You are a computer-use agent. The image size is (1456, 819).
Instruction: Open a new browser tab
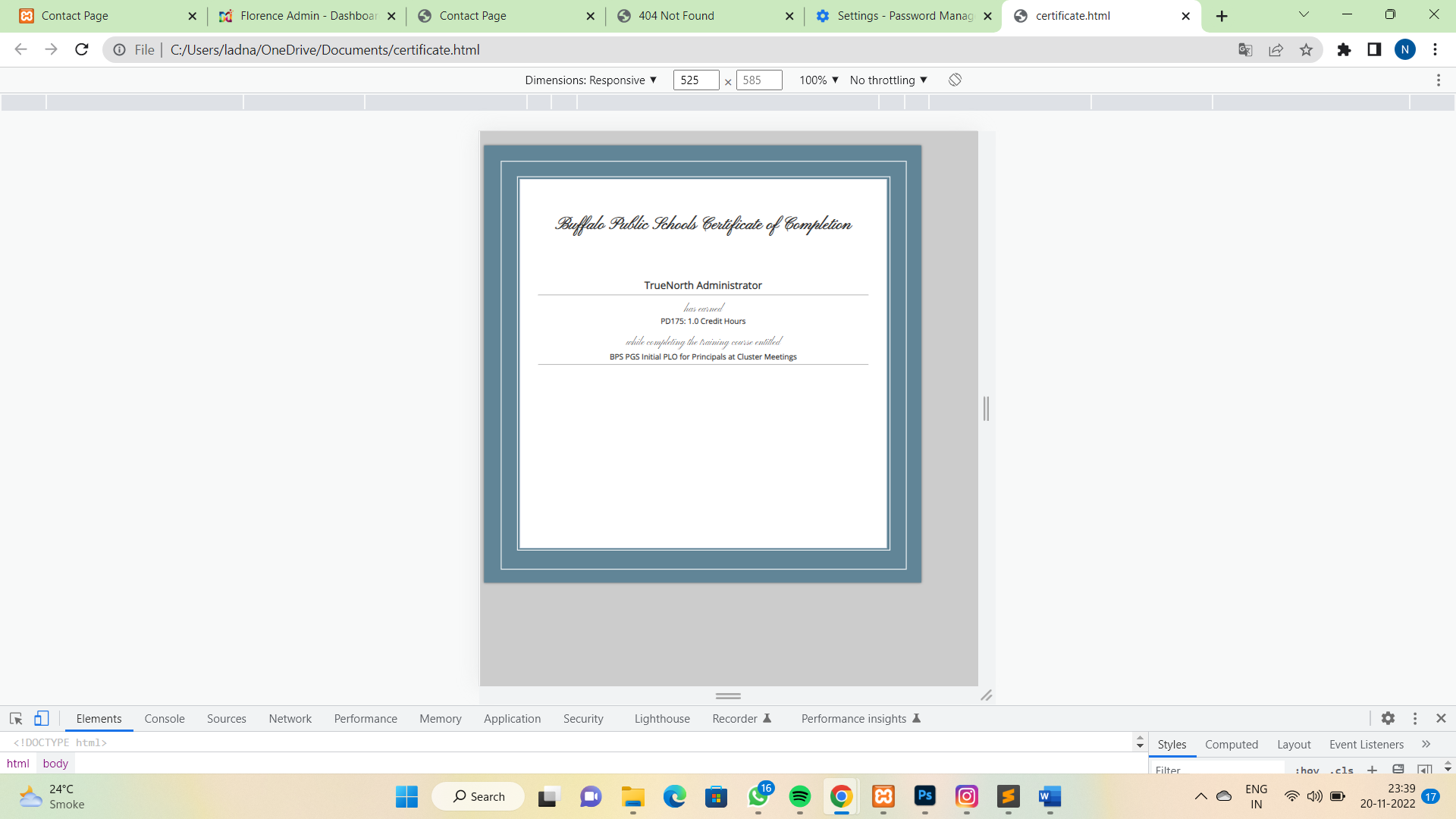point(1222,16)
